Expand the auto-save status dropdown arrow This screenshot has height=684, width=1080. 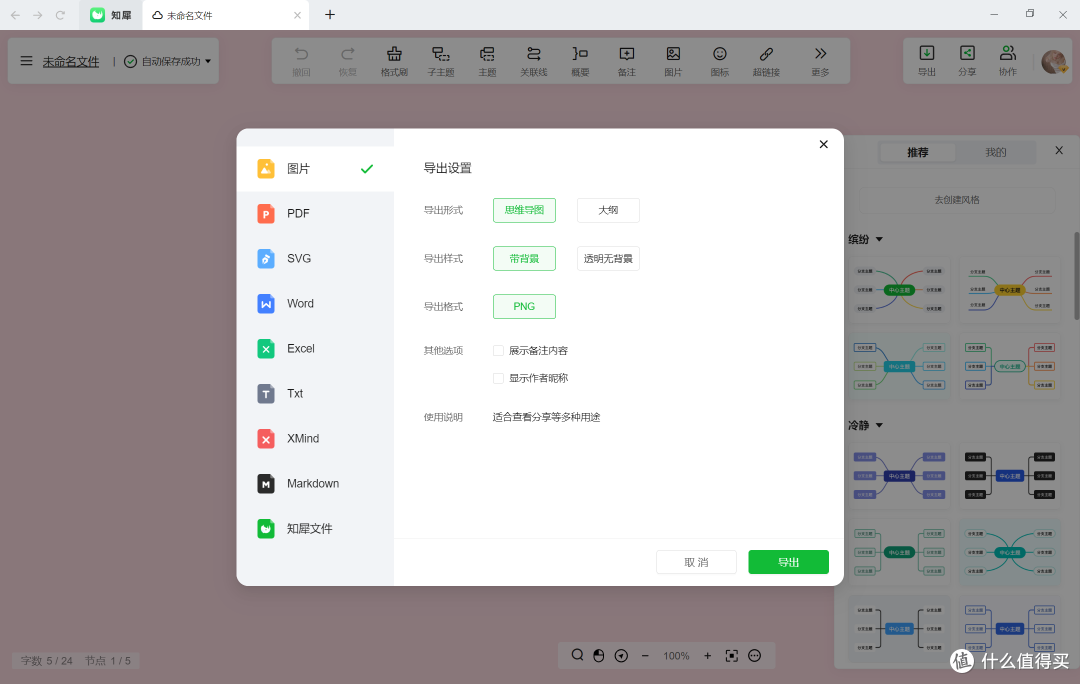click(208, 61)
